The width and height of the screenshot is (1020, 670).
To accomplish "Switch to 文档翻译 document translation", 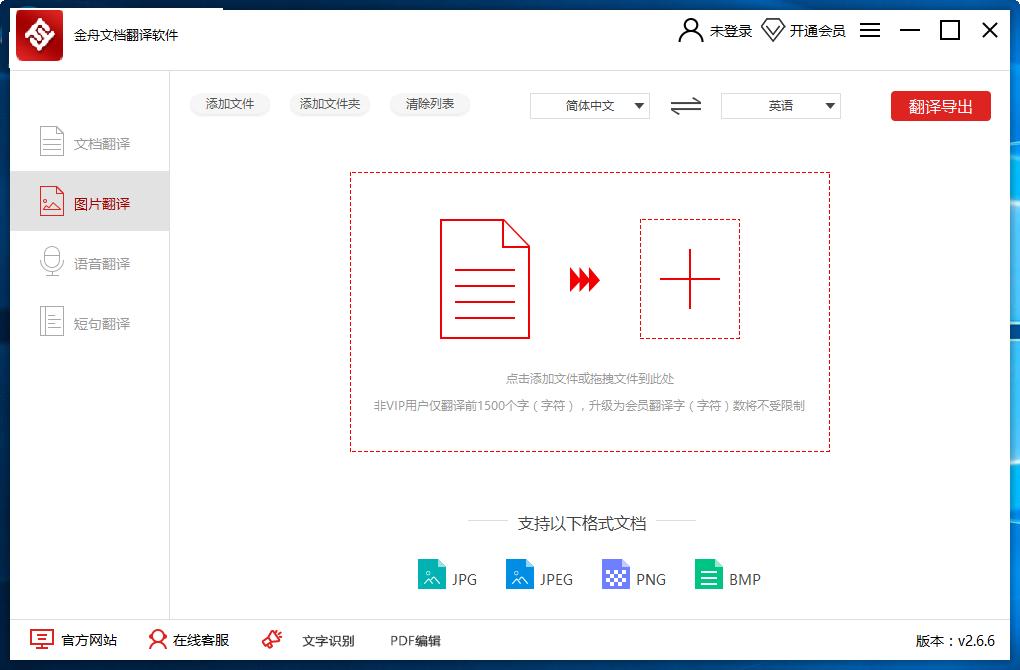I will [90, 143].
